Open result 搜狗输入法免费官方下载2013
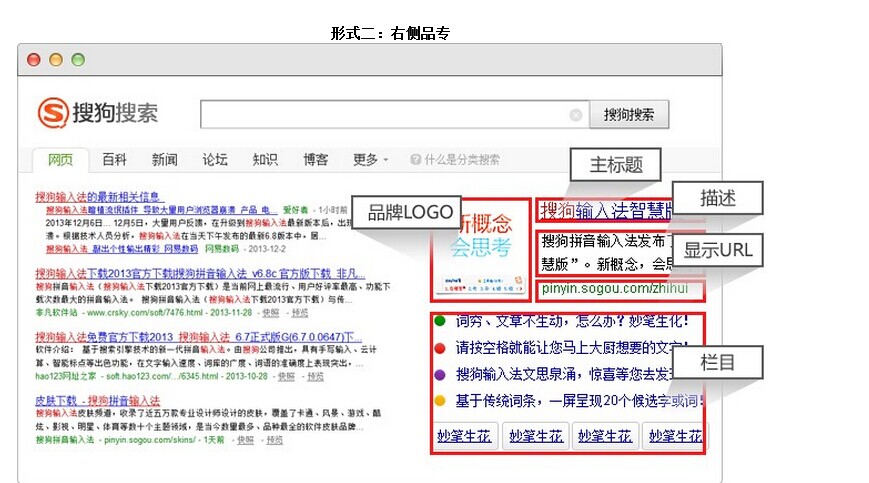Screen dimensions: 869x483 (198, 337)
